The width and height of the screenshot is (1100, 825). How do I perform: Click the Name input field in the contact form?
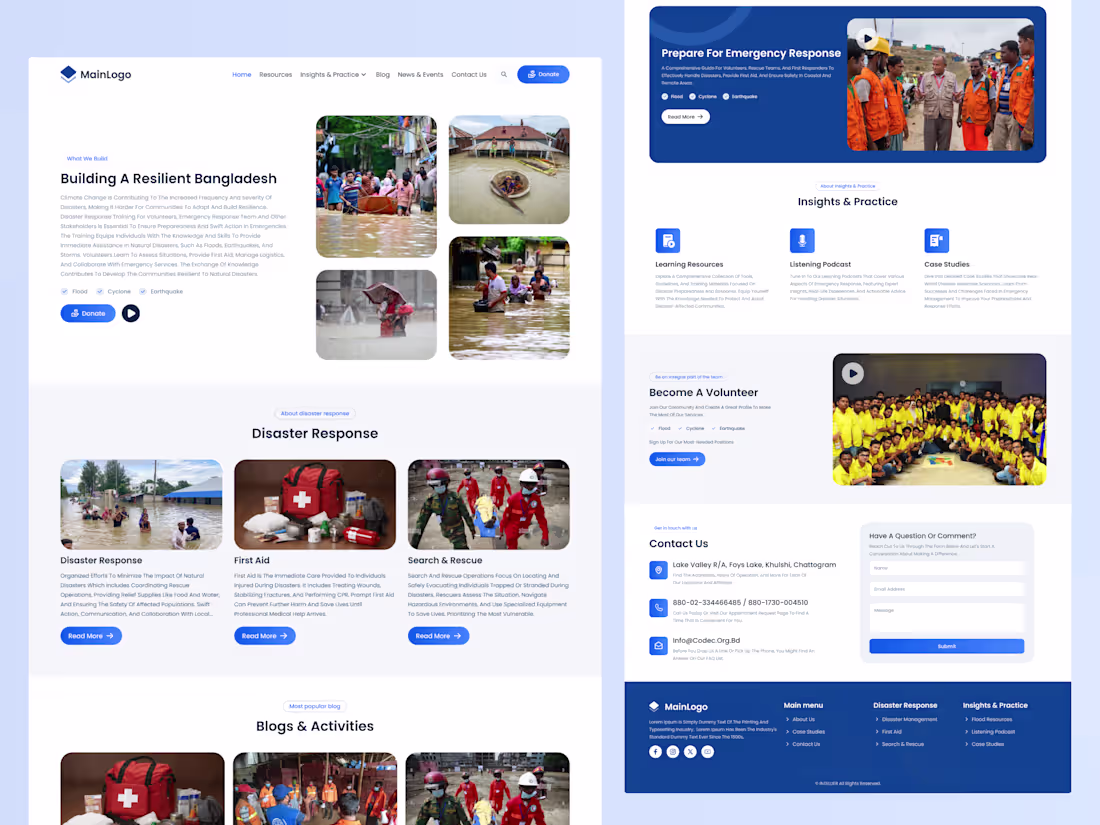(947, 567)
